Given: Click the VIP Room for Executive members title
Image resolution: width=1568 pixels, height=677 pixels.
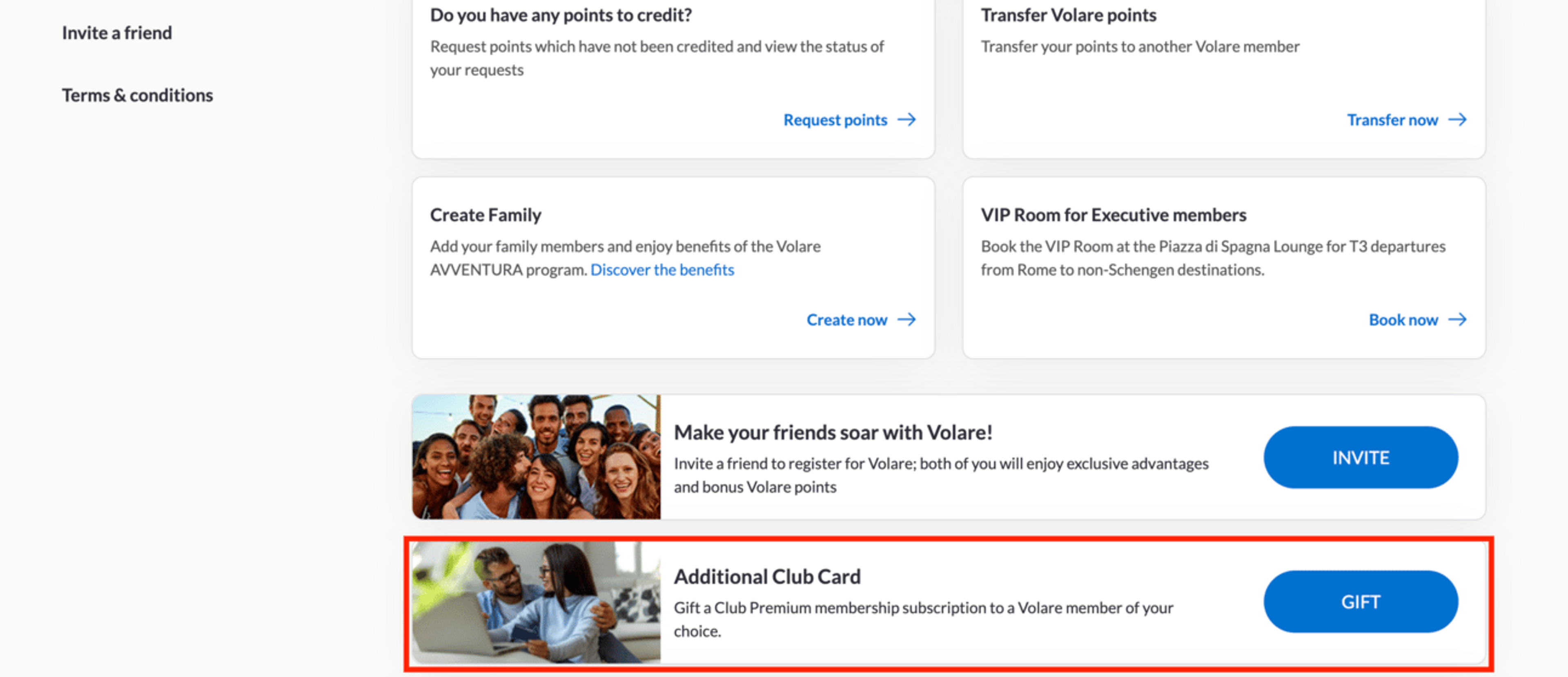Looking at the screenshot, I should tap(1113, 214).
